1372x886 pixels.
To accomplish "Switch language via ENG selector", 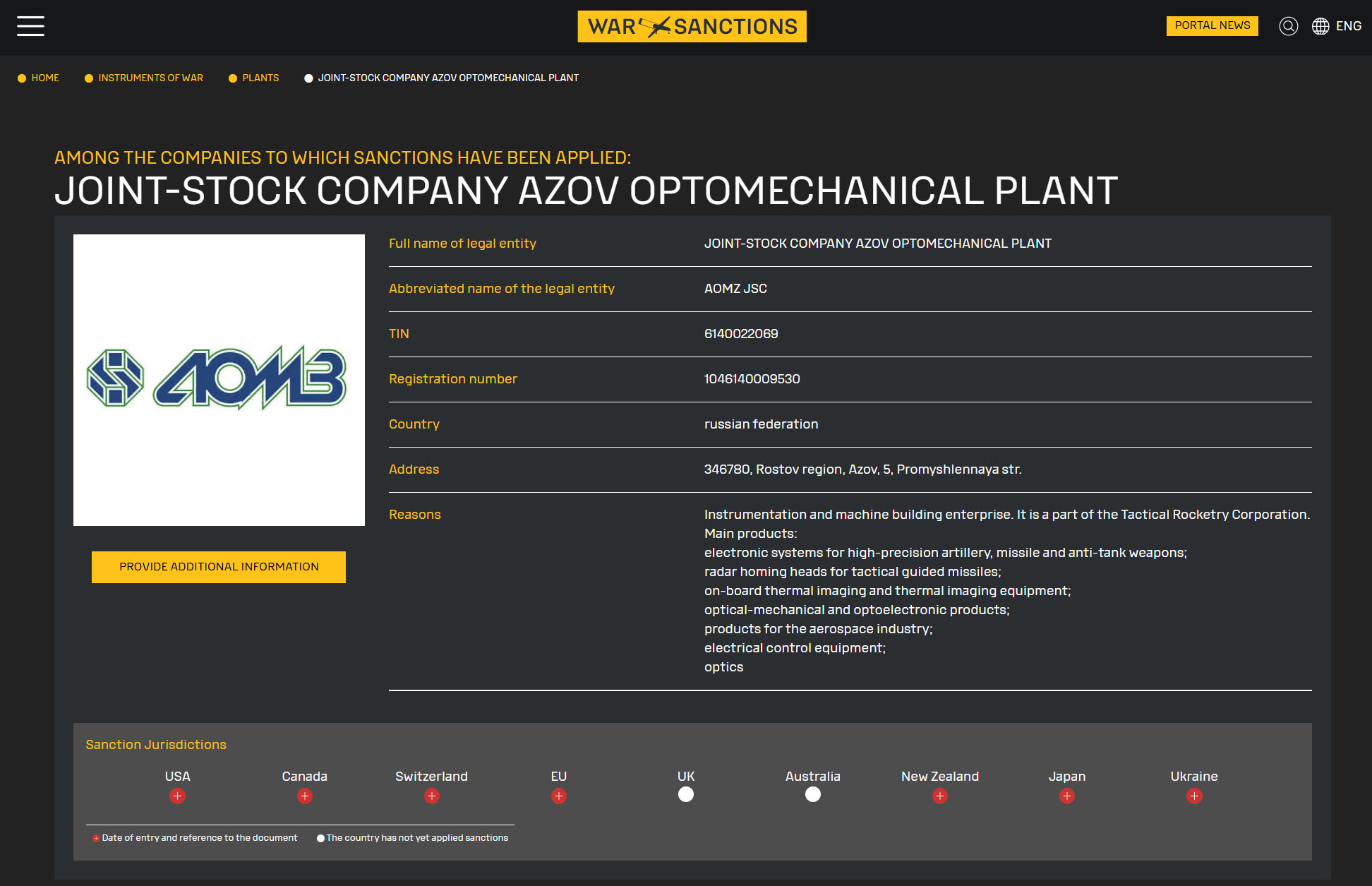I will (1348, 26).
